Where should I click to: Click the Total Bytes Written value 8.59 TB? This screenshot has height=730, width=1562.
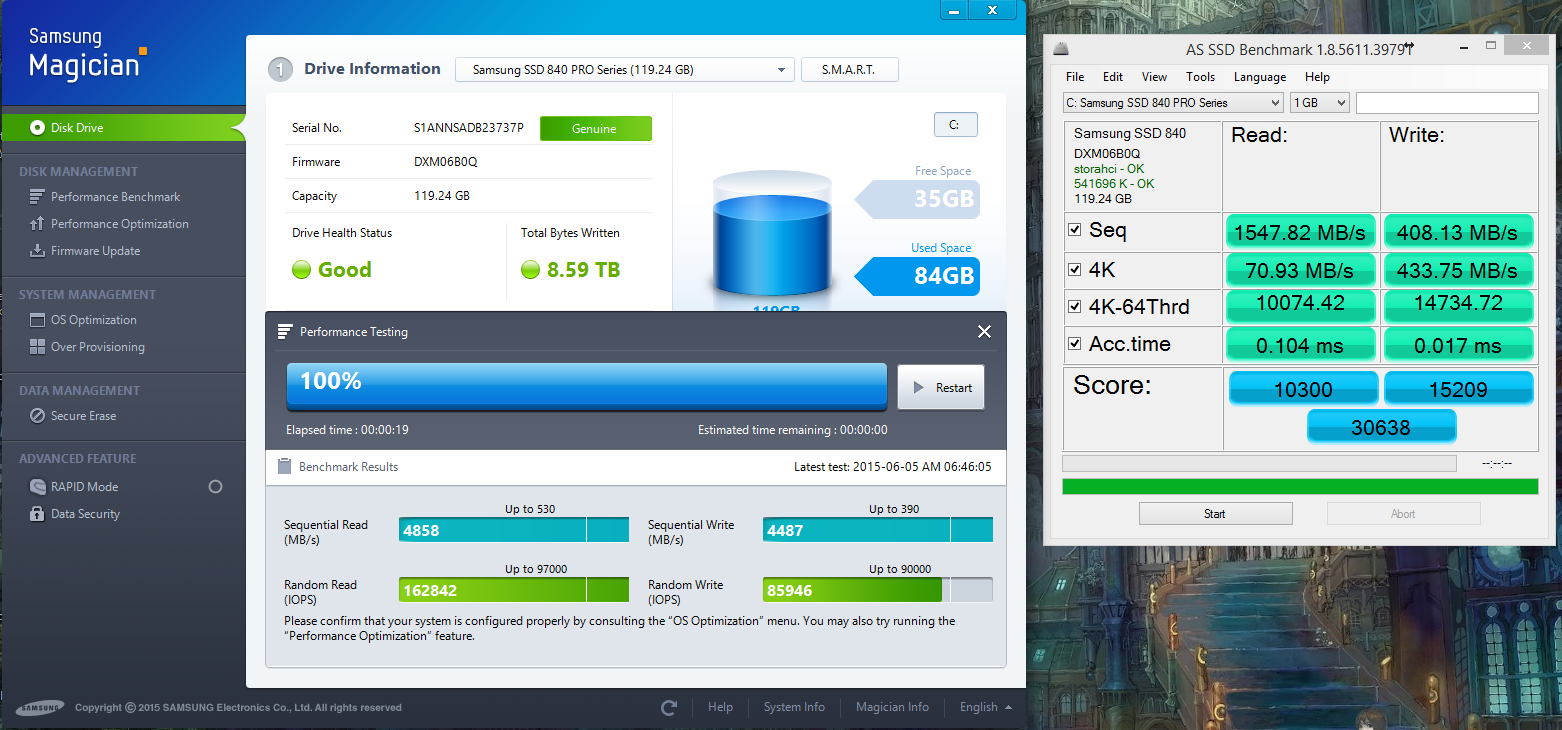click(x=583, y=270)
